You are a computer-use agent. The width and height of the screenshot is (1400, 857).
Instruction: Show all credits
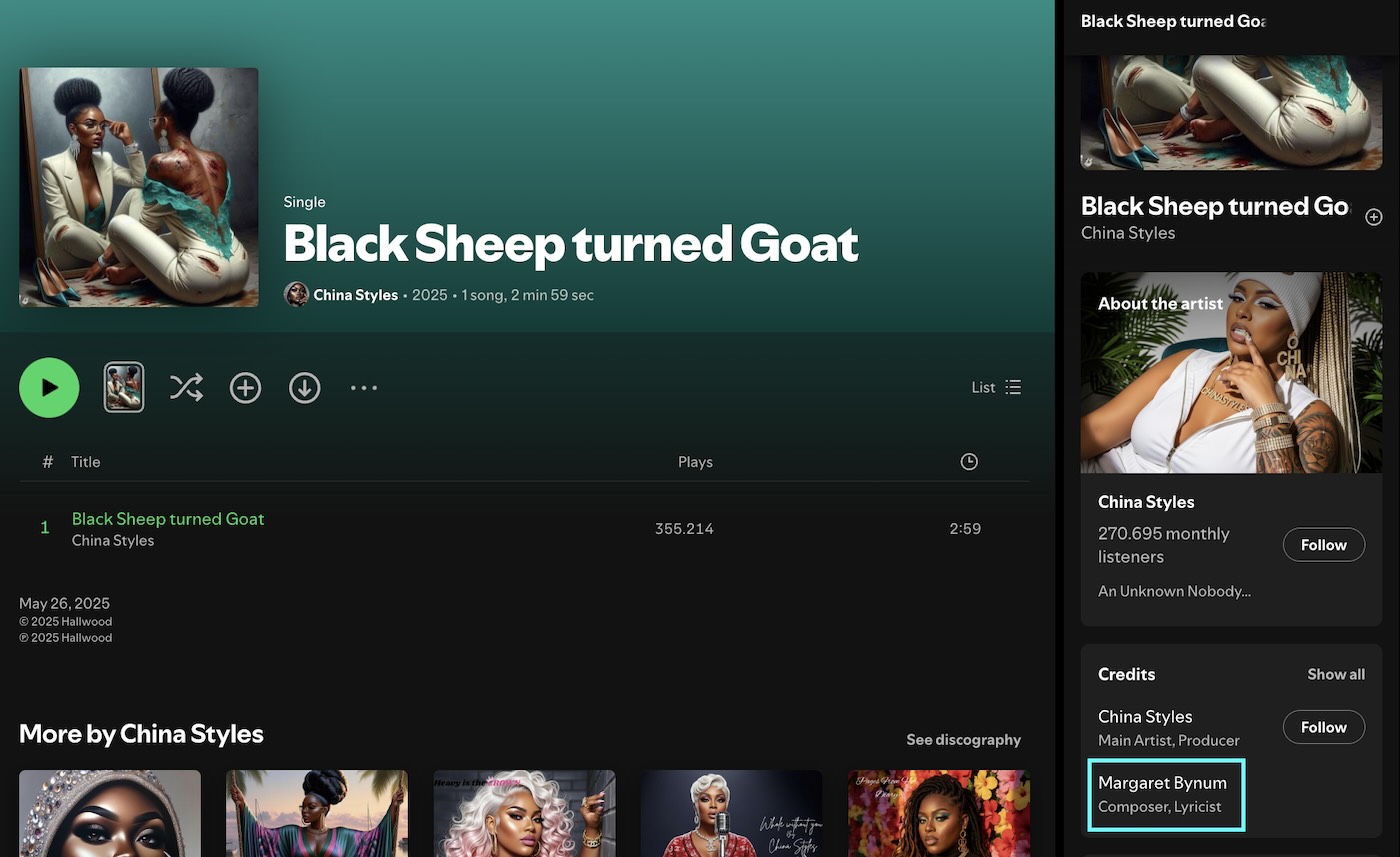point(1335,674)
